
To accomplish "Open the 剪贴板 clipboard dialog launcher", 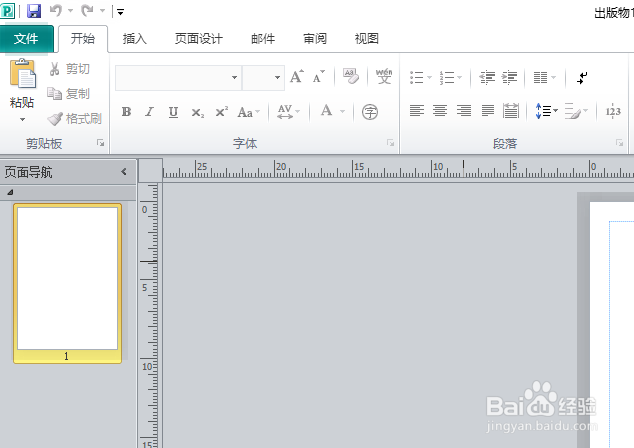I will 100,143.
